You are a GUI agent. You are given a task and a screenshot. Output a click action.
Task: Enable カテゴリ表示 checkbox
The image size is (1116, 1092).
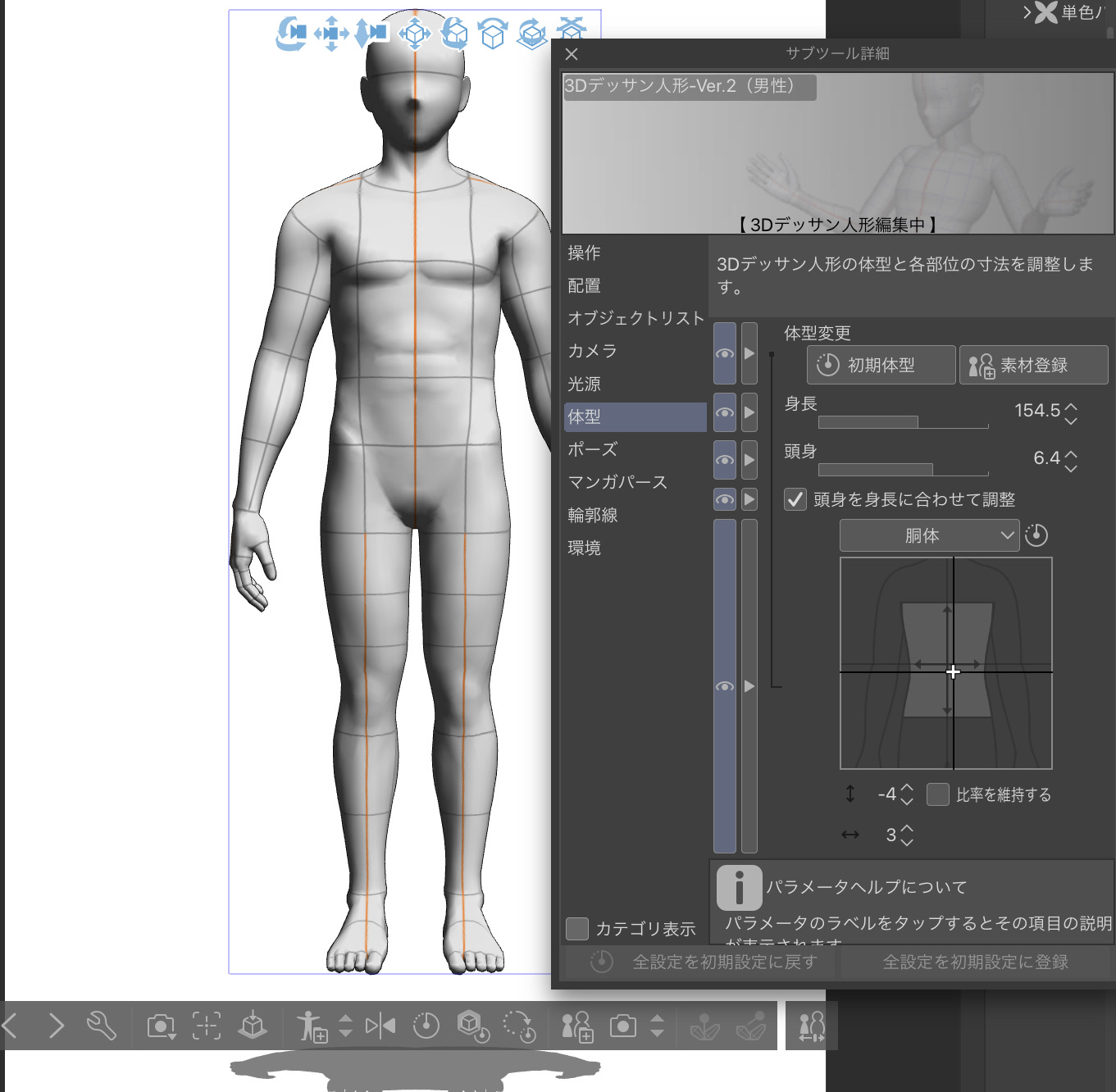click(577, 929)
